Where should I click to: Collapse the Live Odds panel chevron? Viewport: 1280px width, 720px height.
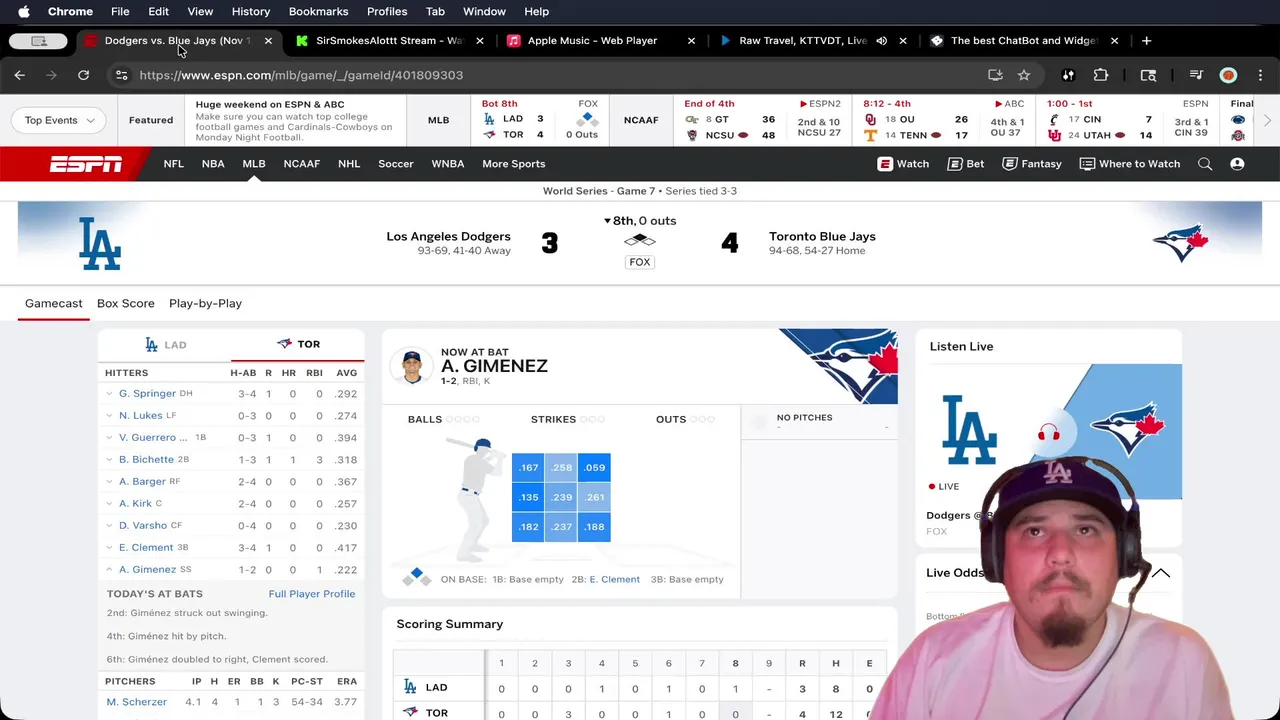click(x=1161, y=573)
